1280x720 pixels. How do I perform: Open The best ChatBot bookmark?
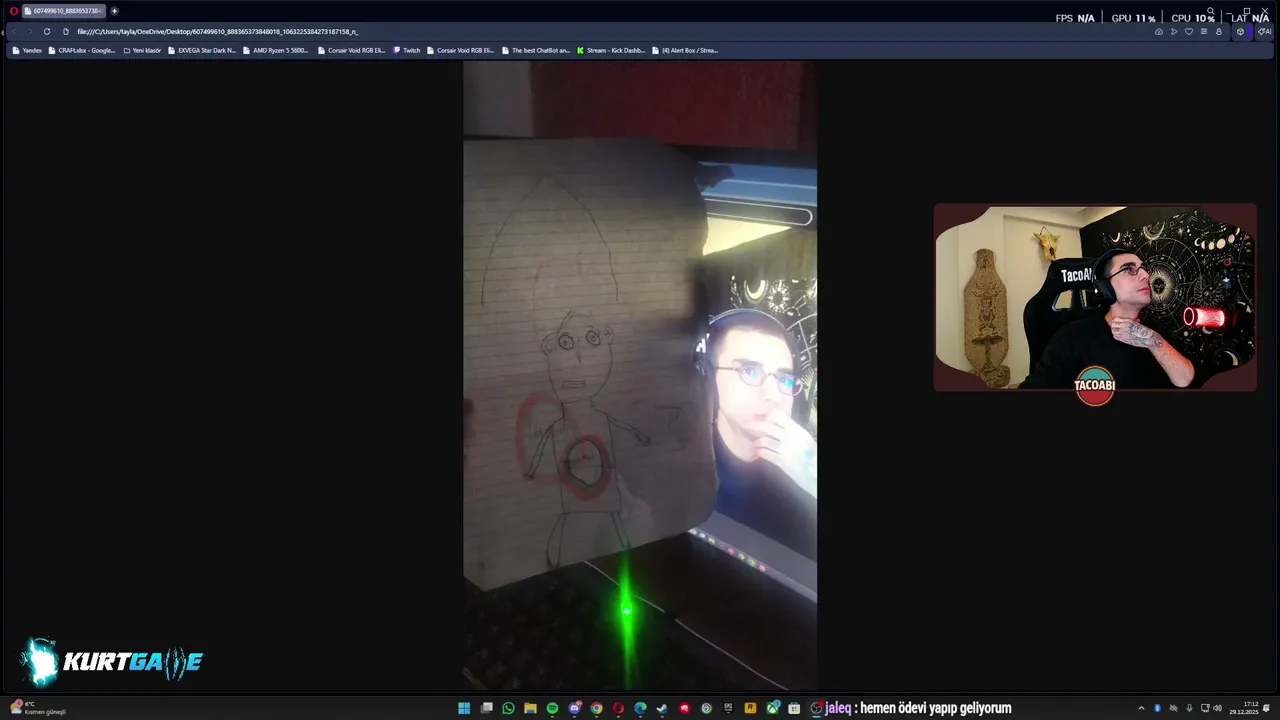pos(536,50)
